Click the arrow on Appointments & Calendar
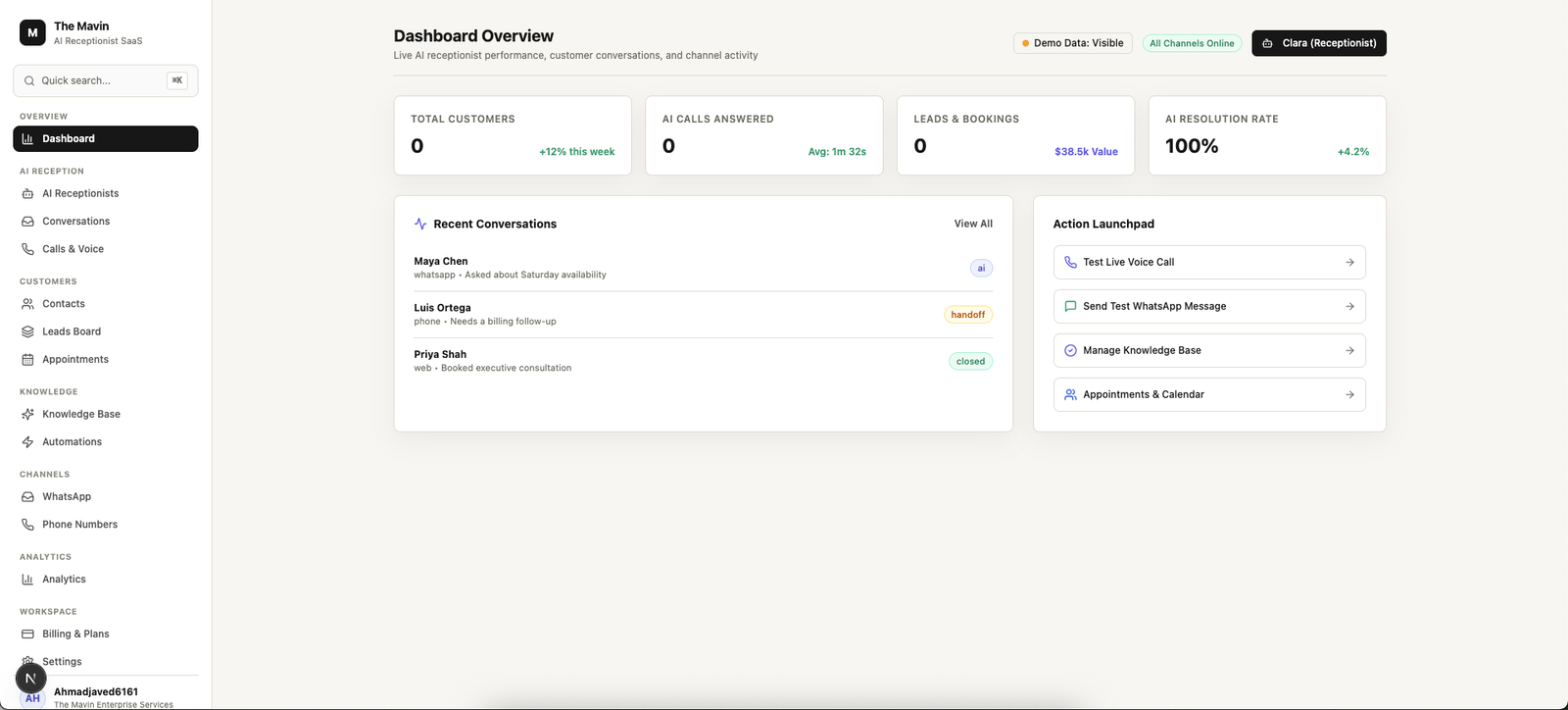The height and width of the screenshot is (710, 1568). (1349, 394)
